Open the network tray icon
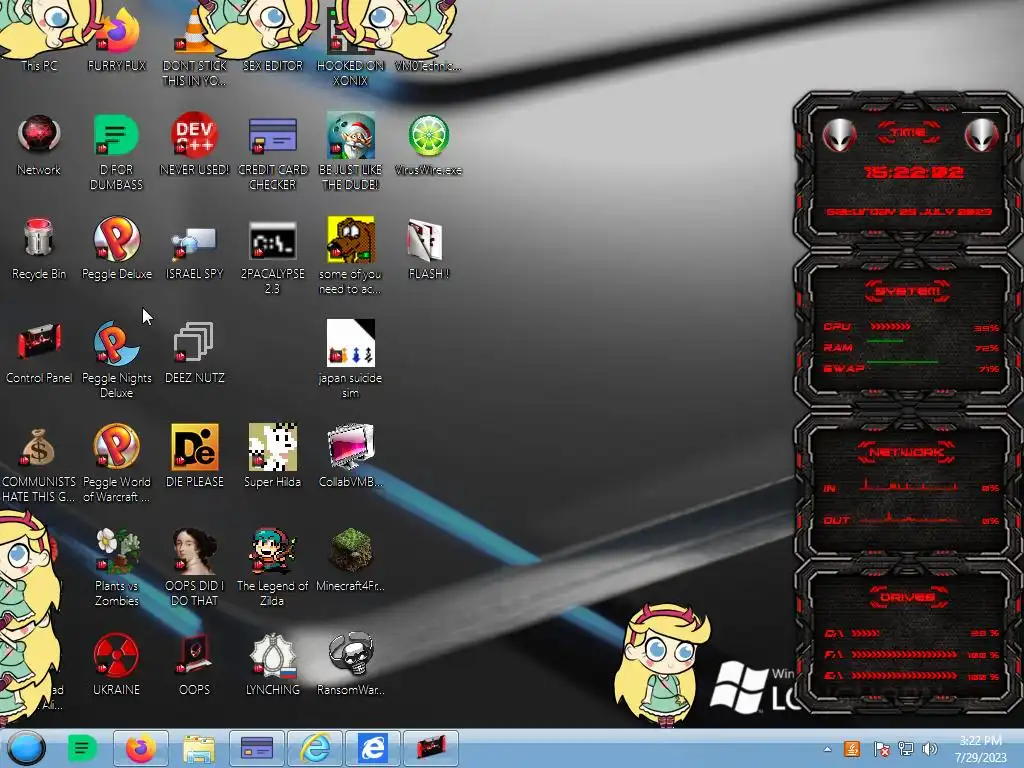Image resolution: width=1024 pixels, height=768 pixels. [x=906, y=749]
